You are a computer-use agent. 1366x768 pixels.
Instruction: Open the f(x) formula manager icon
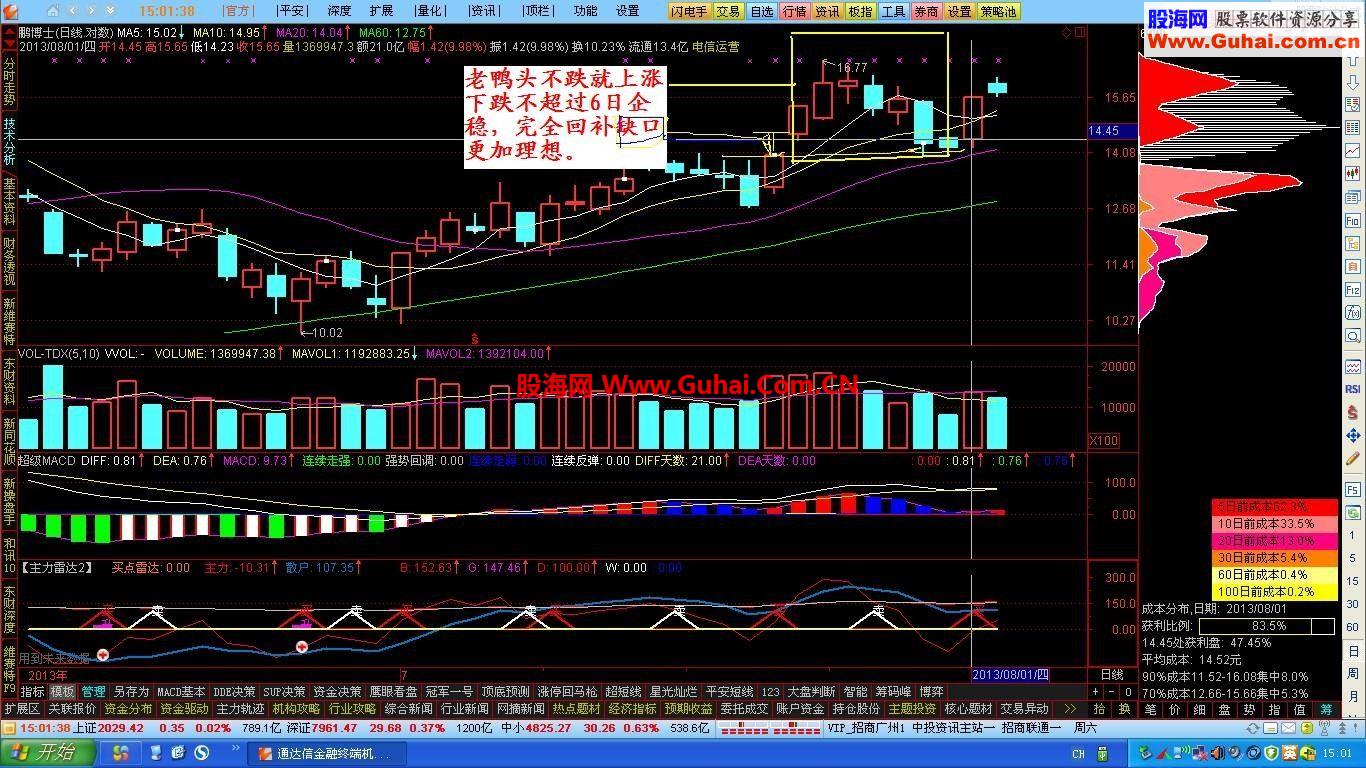coord(1353,311)
